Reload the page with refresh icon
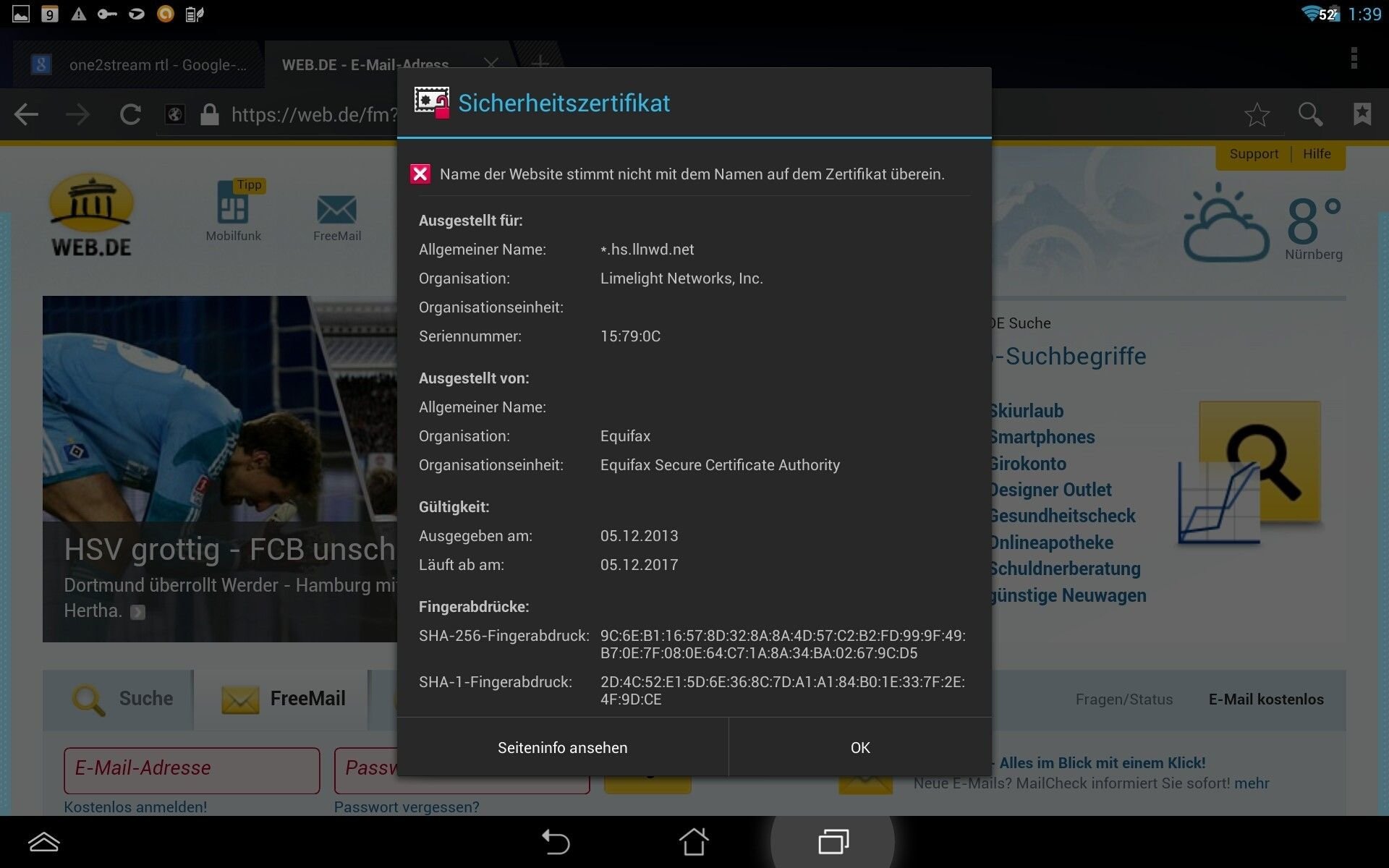The image size is (1389, 868). [x=130, y=114]
